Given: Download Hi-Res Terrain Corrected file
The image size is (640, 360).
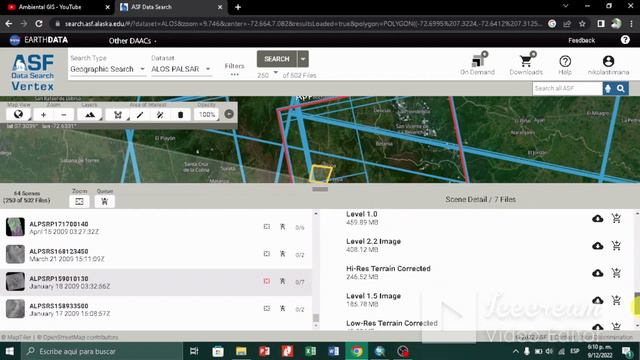Looking at the screenshot, I should tap(598, 273).
